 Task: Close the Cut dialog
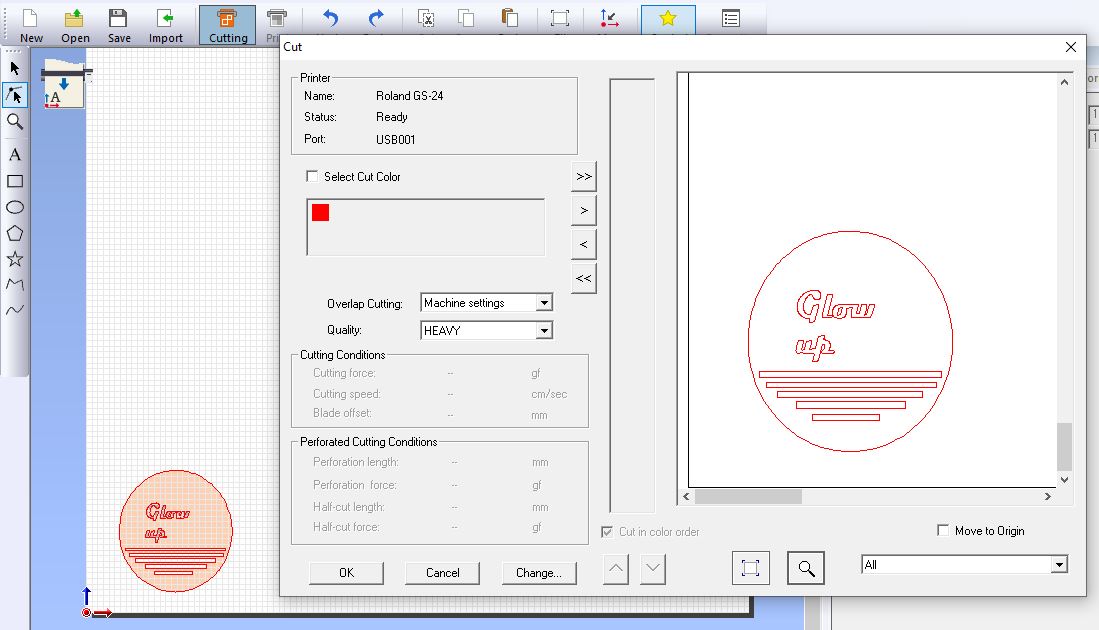1070,47
